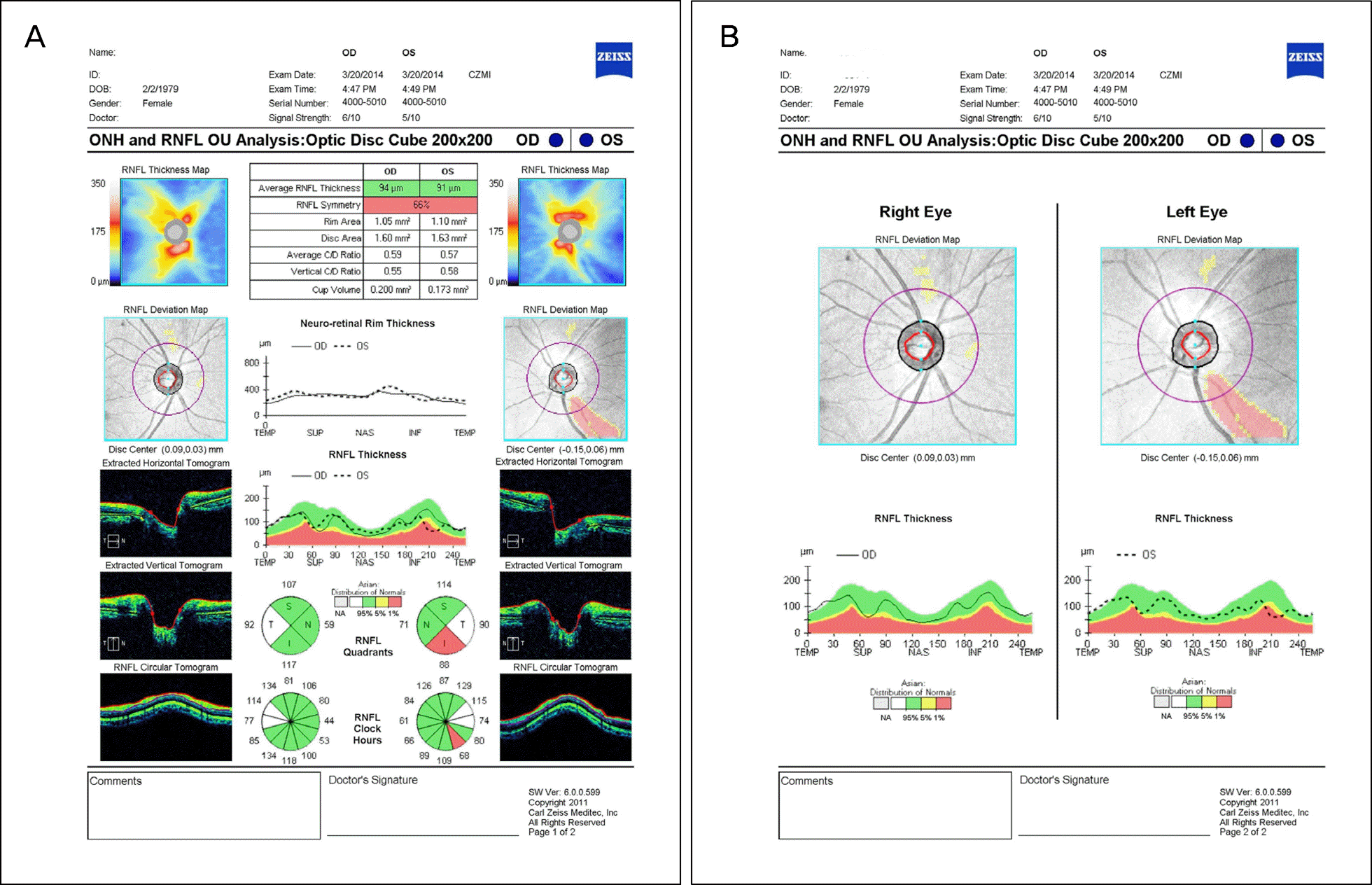1372x885 pixels.
Task: Click the 'Left Eye' heading on page 2
Action: click(1196, 212)
